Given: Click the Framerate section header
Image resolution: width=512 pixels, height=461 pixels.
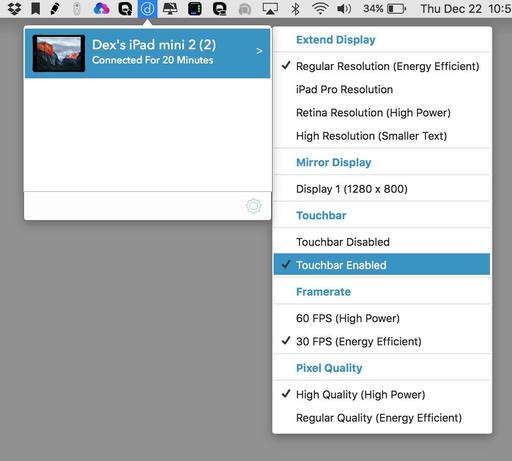Looking at the screenshot, I should (323, 292).
